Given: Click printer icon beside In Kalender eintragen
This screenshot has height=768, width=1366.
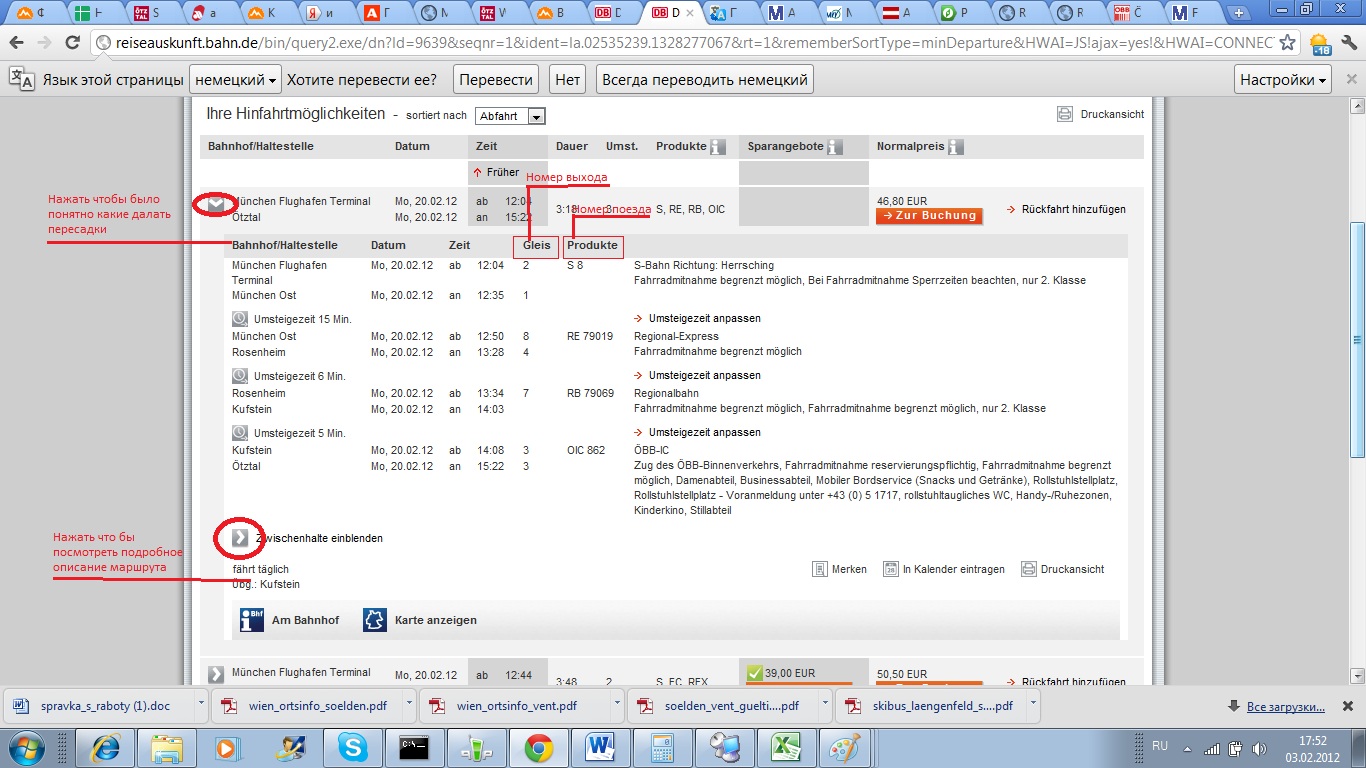Looking at the screenshot, I should point(1029,569).
